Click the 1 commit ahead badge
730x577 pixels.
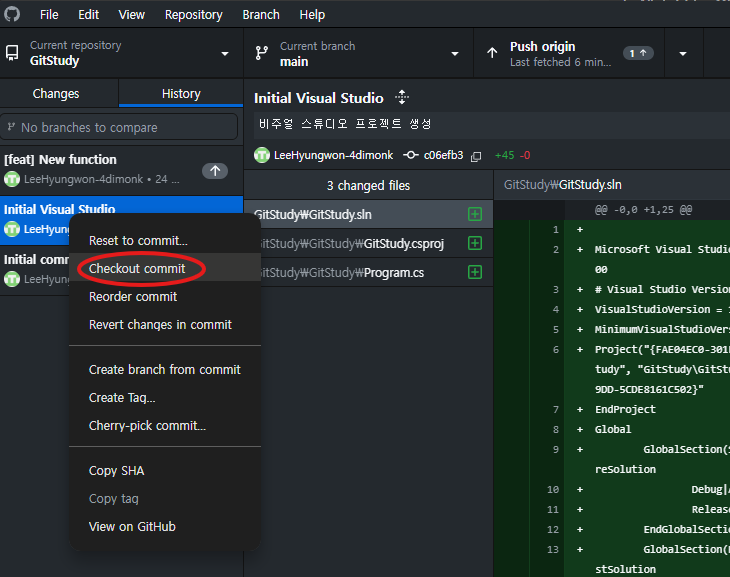pyautogui.click(x=638, y=53)
